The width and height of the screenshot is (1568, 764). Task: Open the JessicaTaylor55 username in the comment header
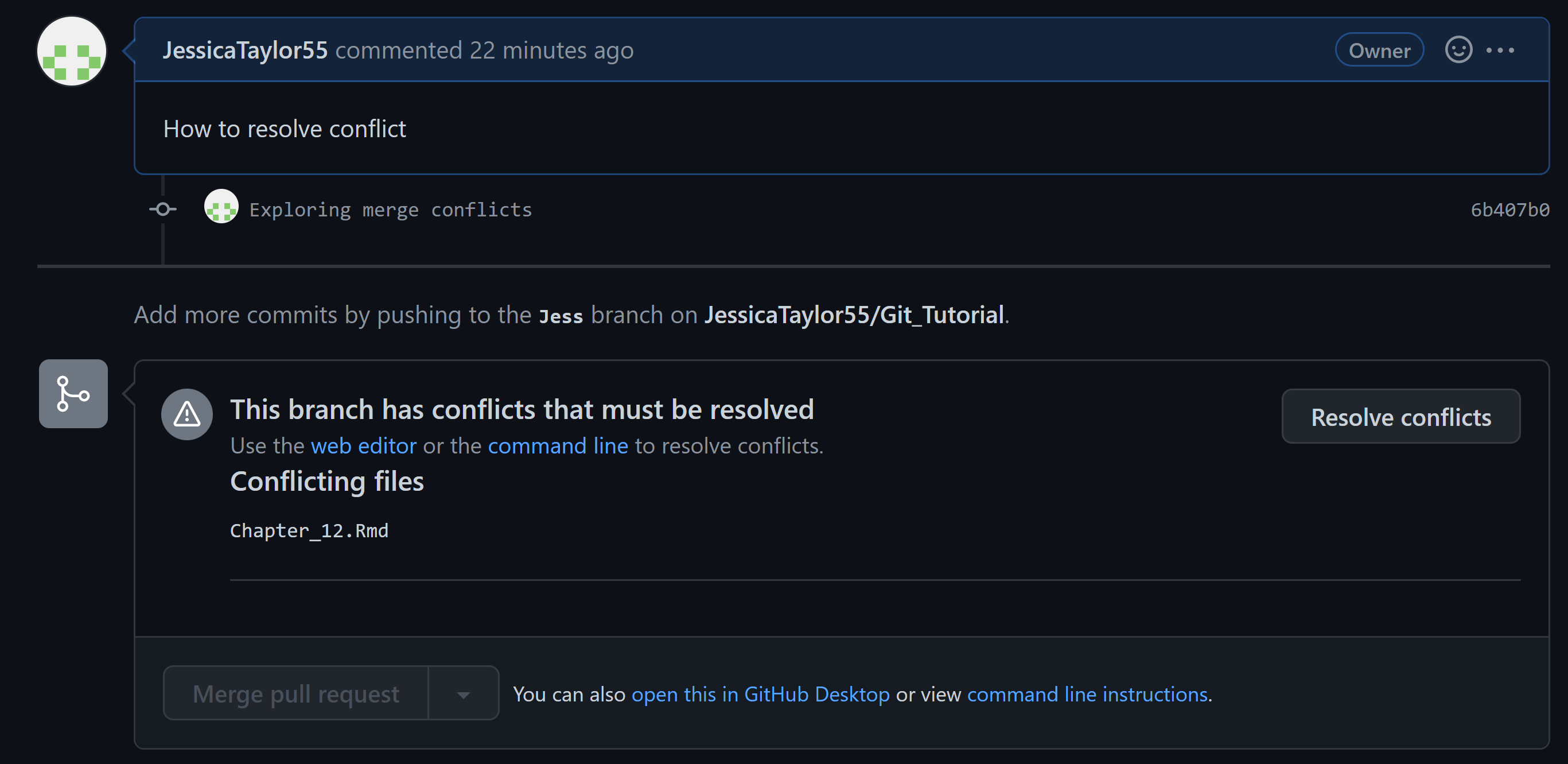pos(246,50)
